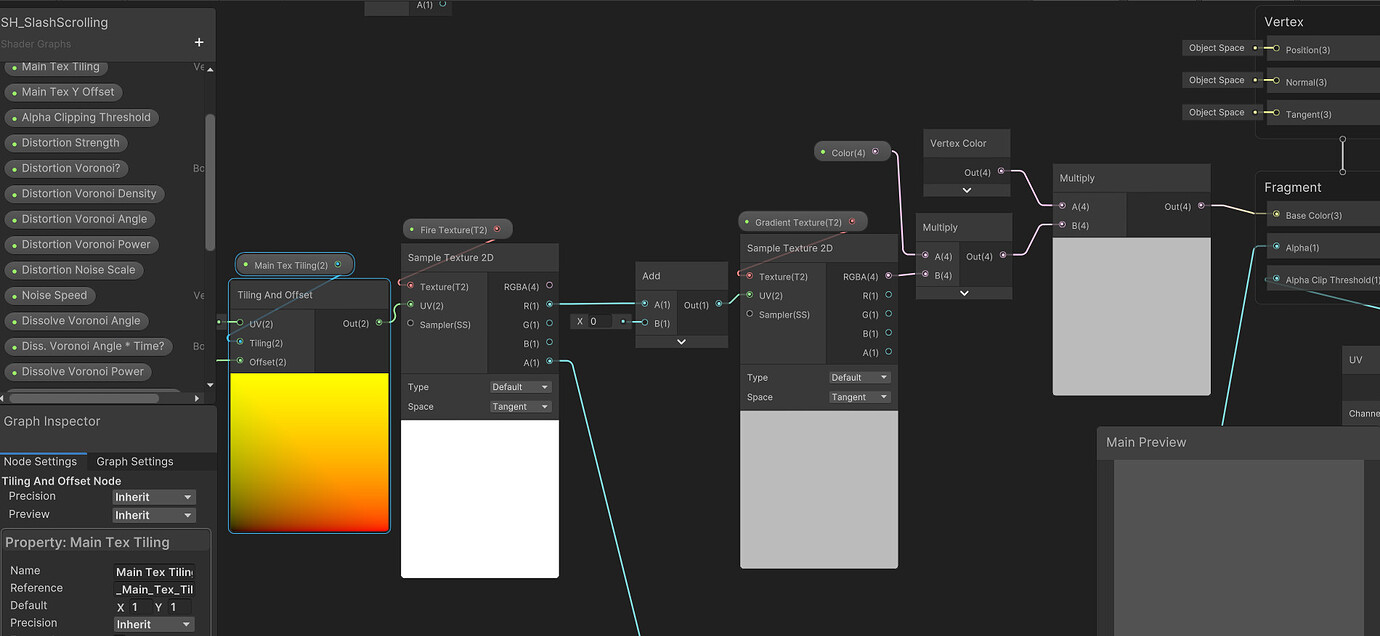Click the A(1) input port on the Add node
This screenshot has height=636, width=1380.
[646, 304]
